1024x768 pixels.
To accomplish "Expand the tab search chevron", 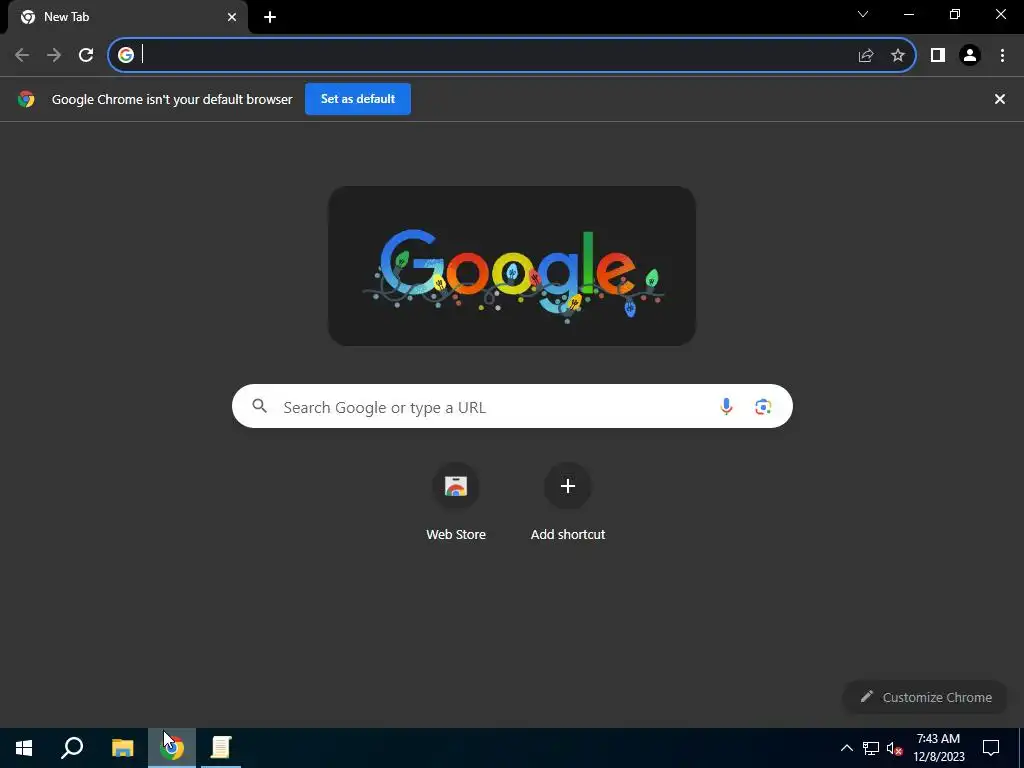I will pos(863,14).
